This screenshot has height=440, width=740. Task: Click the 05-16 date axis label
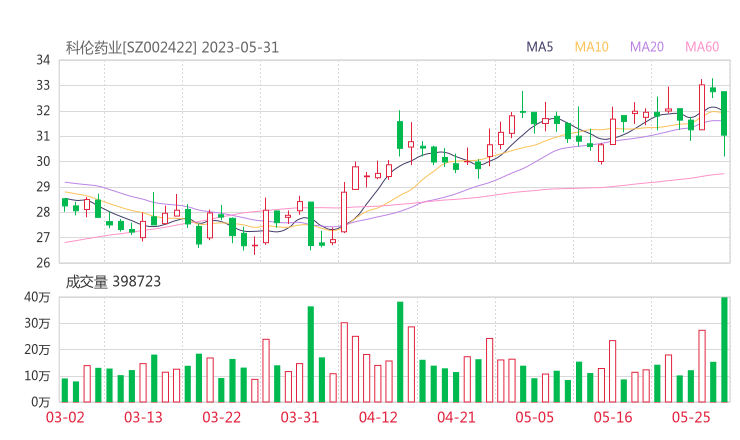(613, 417)
